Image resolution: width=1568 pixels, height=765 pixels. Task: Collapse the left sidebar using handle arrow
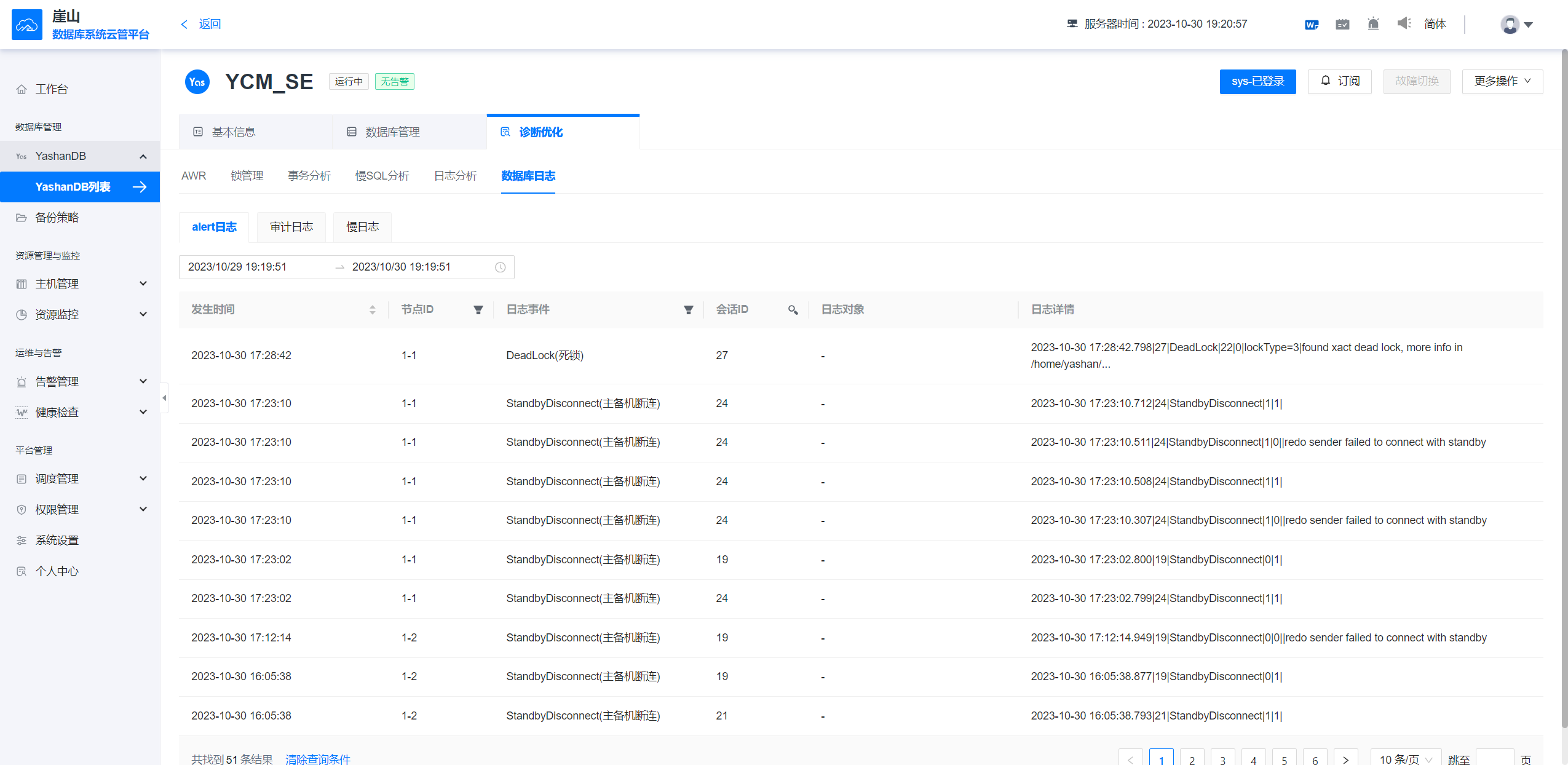[164, 398]
